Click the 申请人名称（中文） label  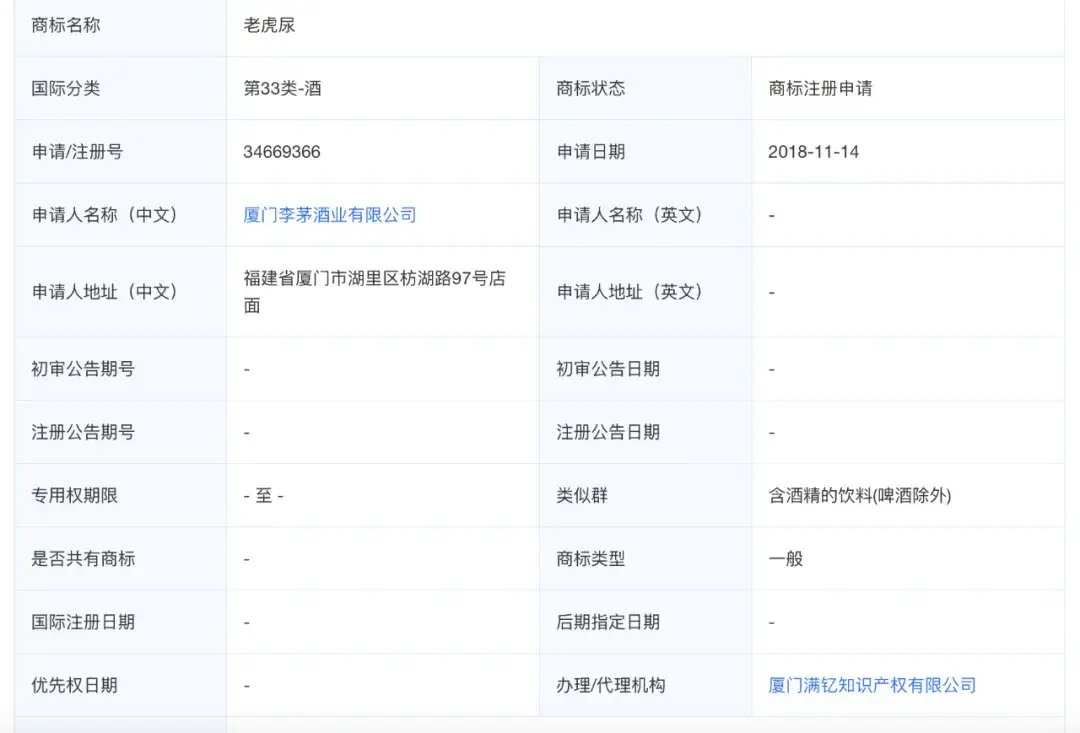point(105,215)
